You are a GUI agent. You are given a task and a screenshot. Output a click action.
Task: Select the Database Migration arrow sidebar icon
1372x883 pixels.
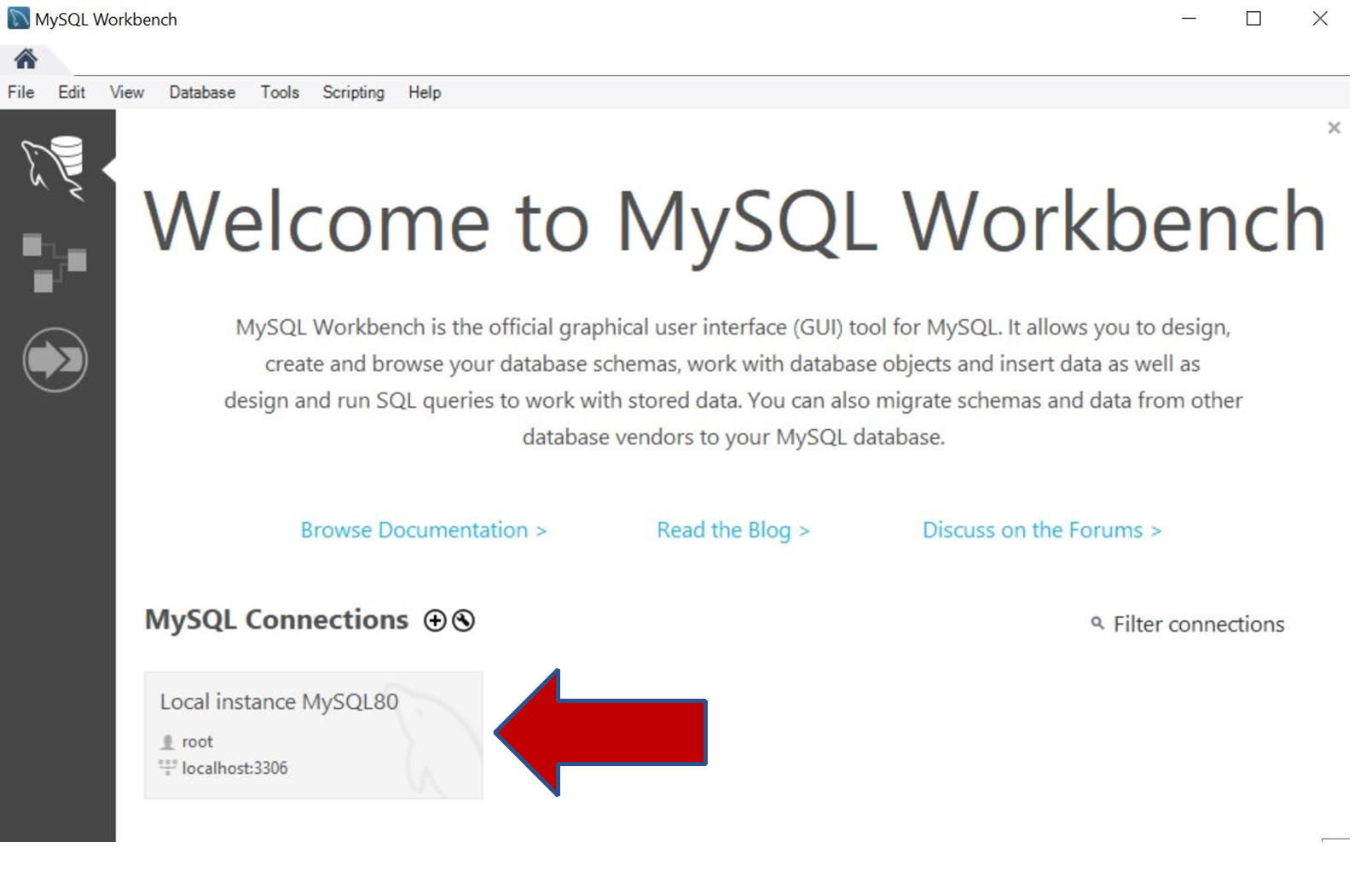pos(55,359)
